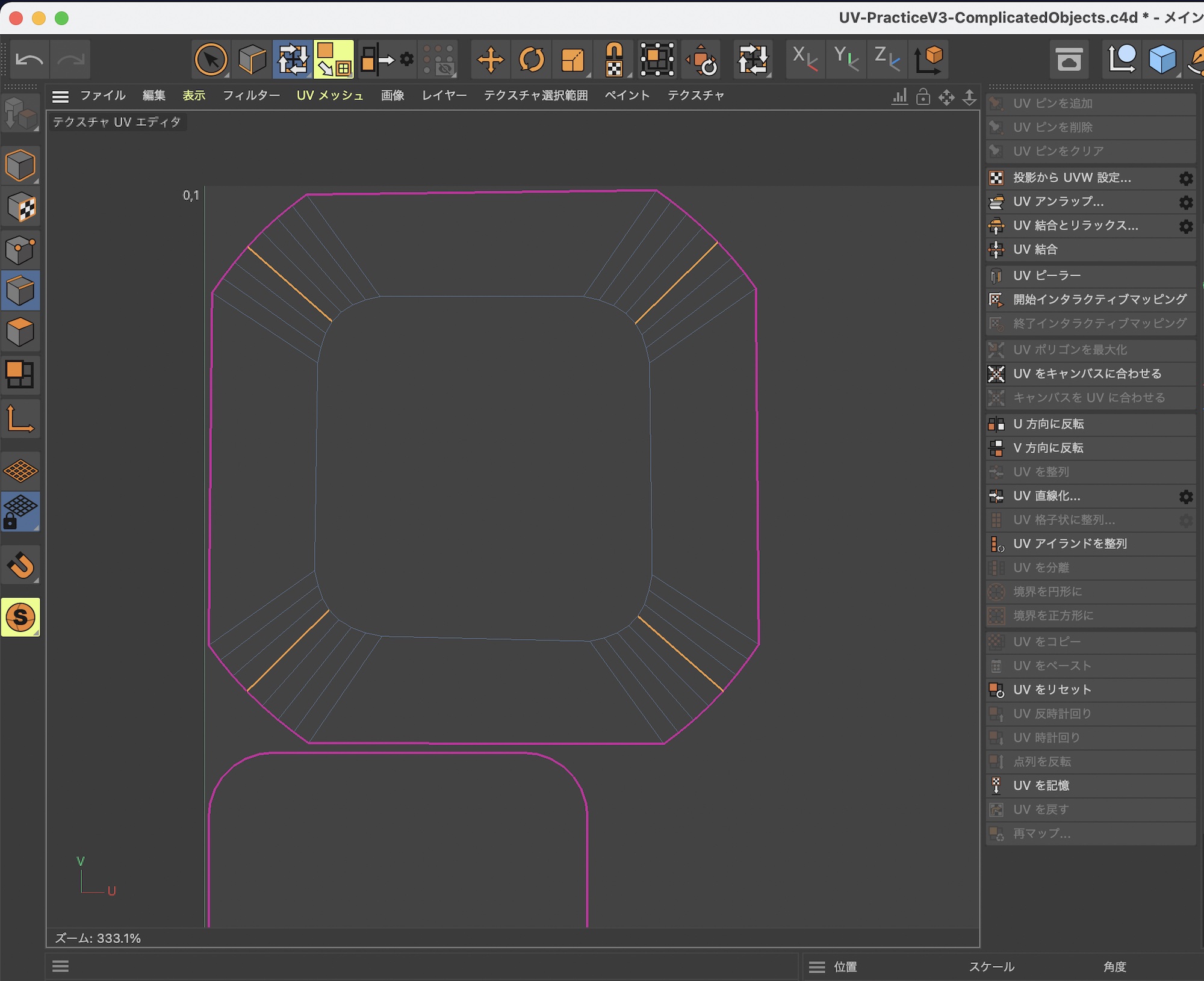Toggle the Y axis lock
The height and width of the screenshot is (981, 1204).
(846, 60)
